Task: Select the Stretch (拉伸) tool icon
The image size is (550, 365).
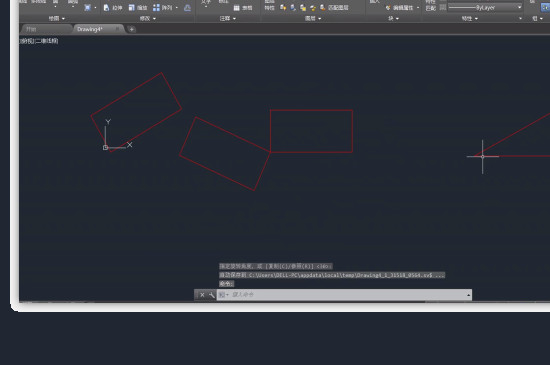Action: pyautogui.click(x=106, y=7)
